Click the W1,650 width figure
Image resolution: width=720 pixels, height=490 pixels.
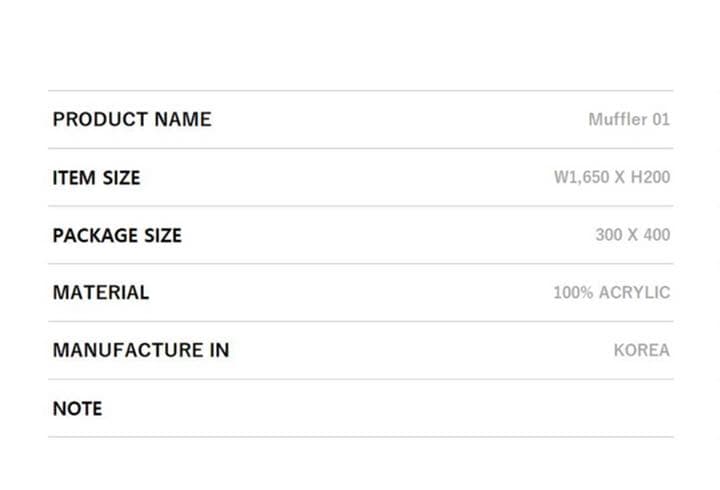[582, 178]
